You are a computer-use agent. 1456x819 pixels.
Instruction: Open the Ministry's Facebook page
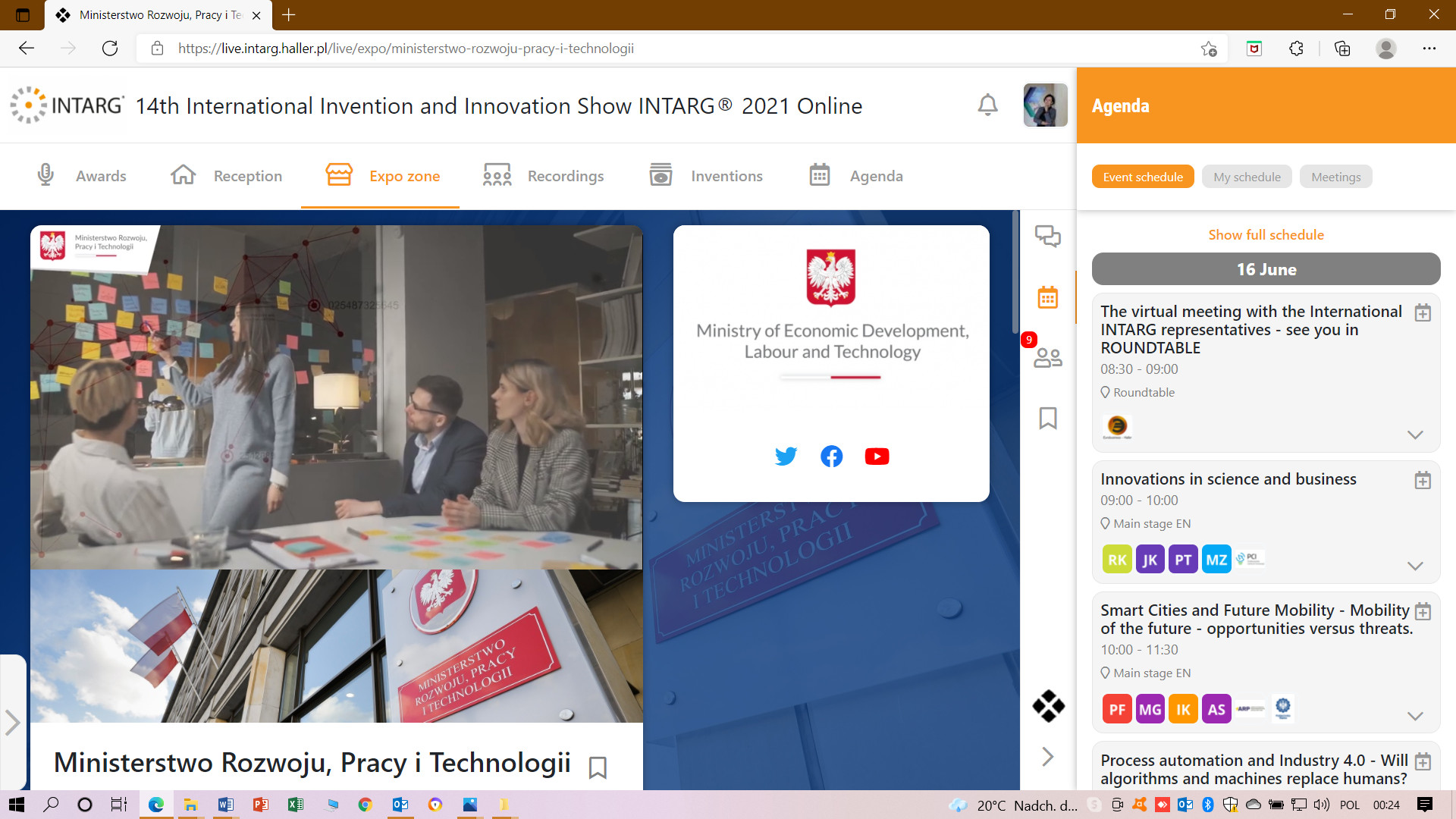(831, 456)
